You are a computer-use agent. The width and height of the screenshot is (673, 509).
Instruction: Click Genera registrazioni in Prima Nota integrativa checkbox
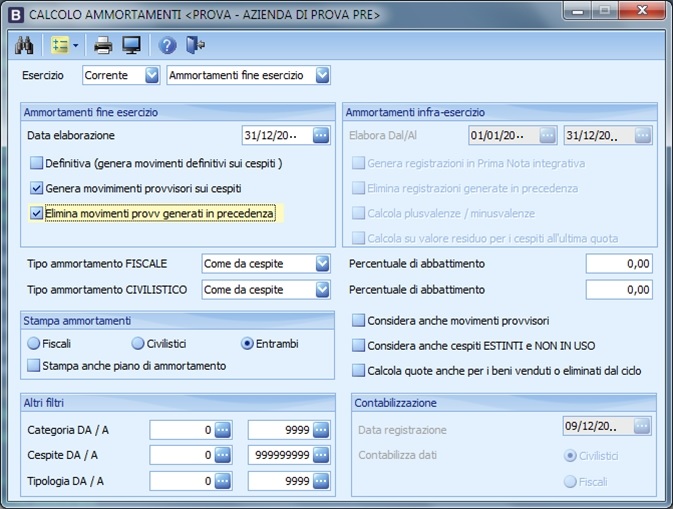(x=358, y=163)
